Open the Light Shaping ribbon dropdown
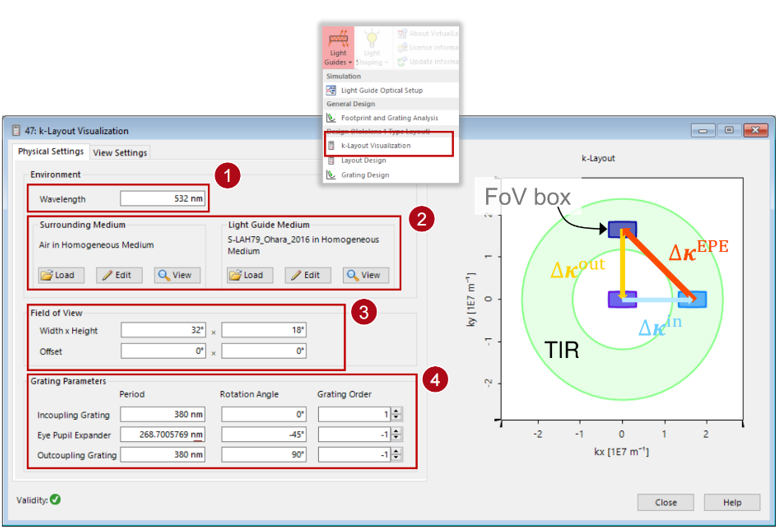The width and height of the screenshot is (782, 530). coord(372,47)
